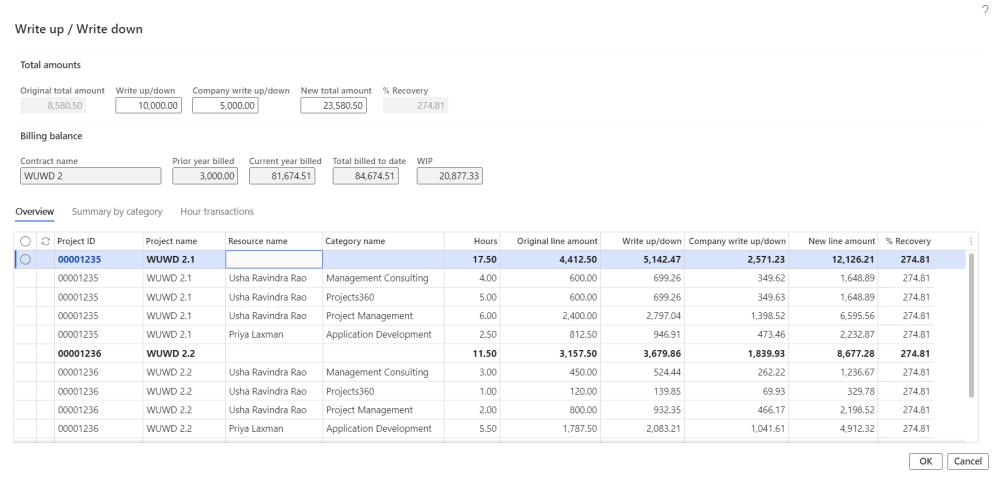Open the Hours column header menu
1000x482 pixels.
coord(485,241)
